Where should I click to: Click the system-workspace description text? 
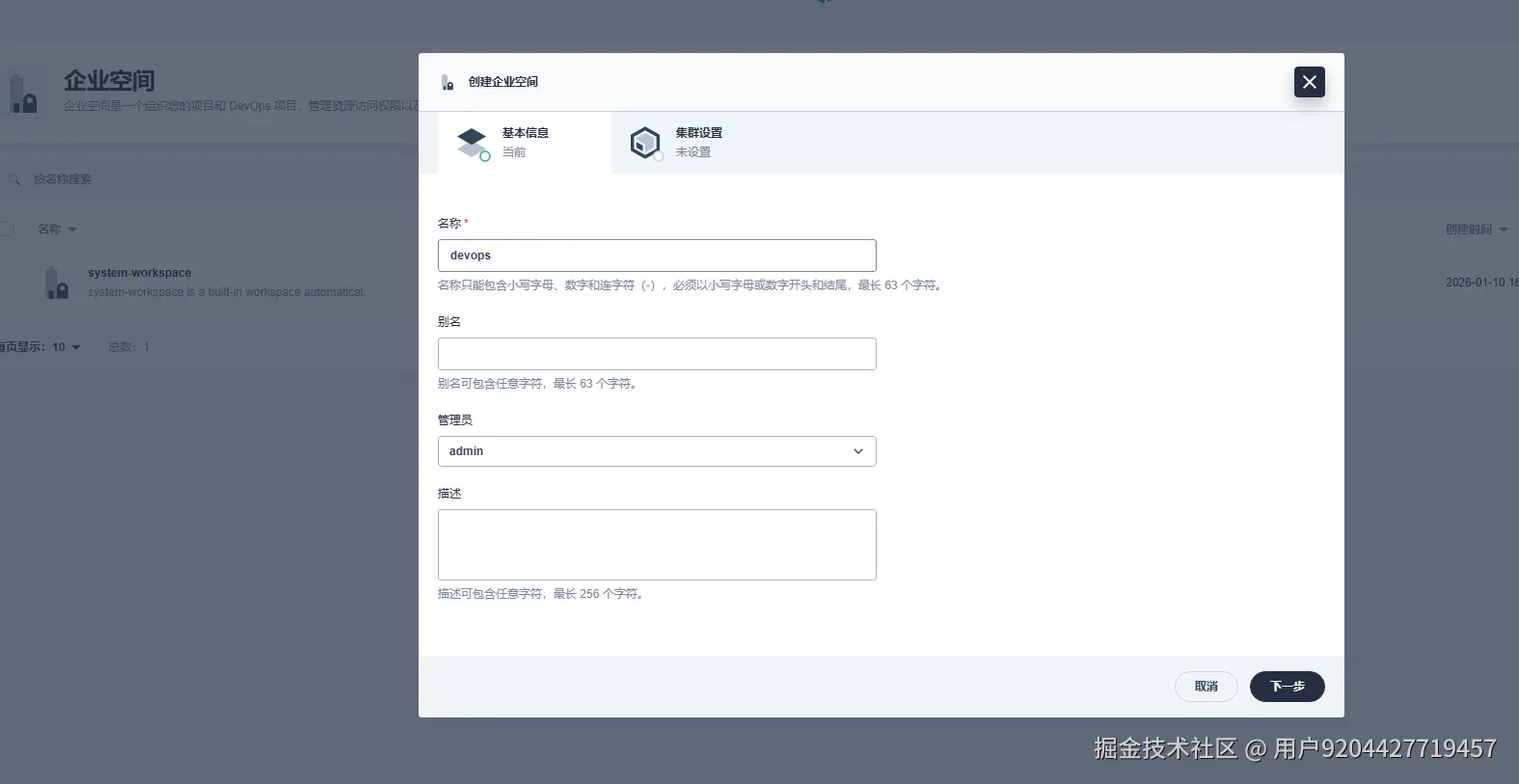pyautogui.click(x=230, y=292)
